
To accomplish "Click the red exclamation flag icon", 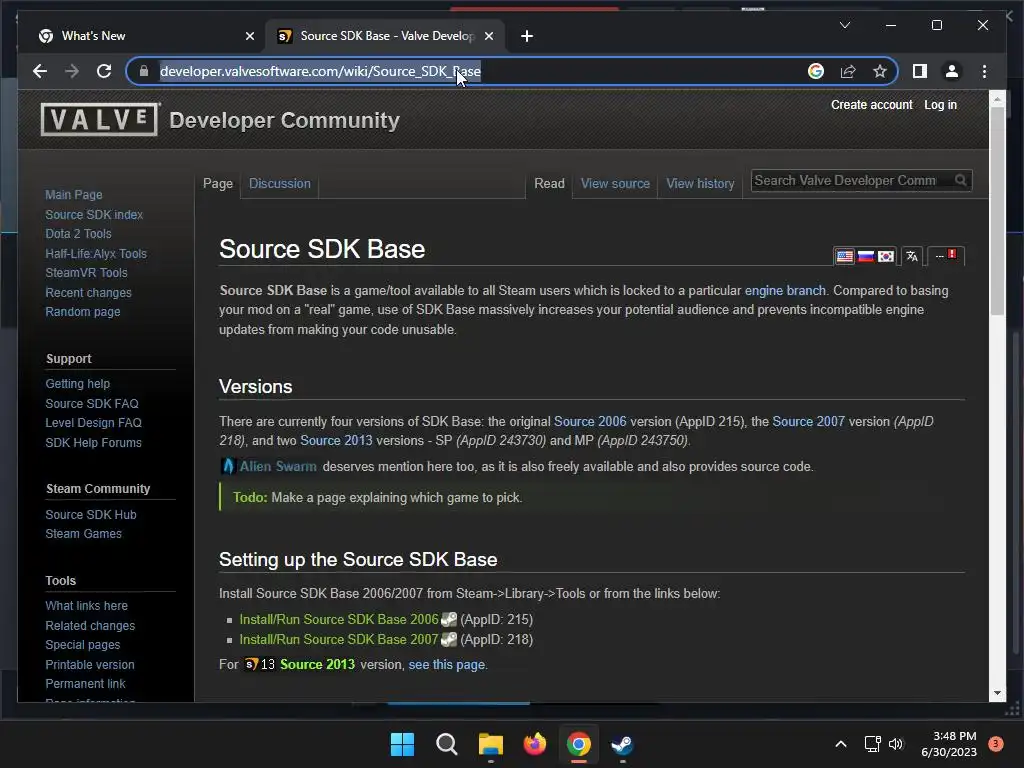I will [x=952, y=254].
